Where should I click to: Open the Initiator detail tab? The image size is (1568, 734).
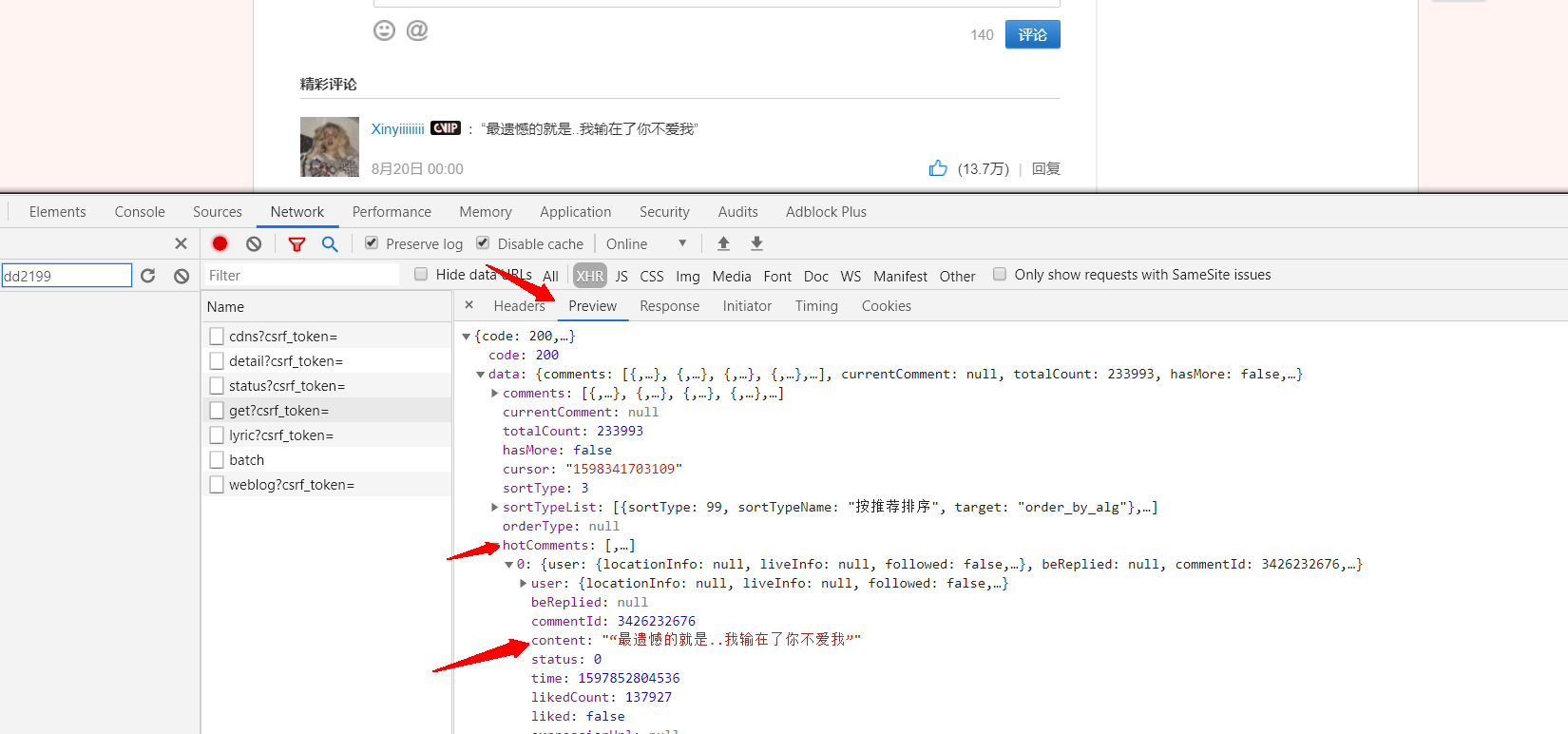pos(747,305)
